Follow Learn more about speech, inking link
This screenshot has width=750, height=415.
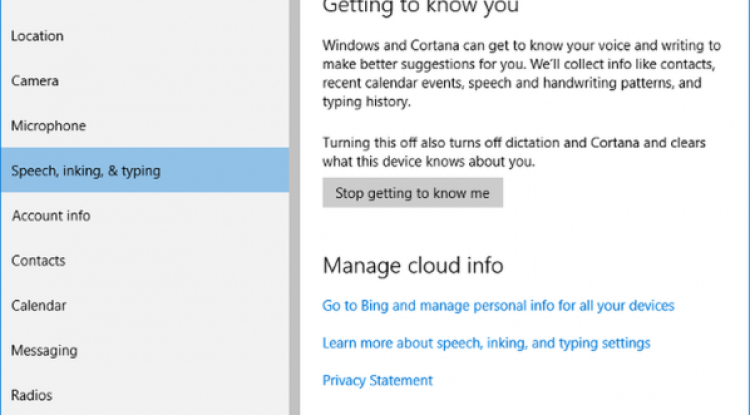click(x=486, y=343)
